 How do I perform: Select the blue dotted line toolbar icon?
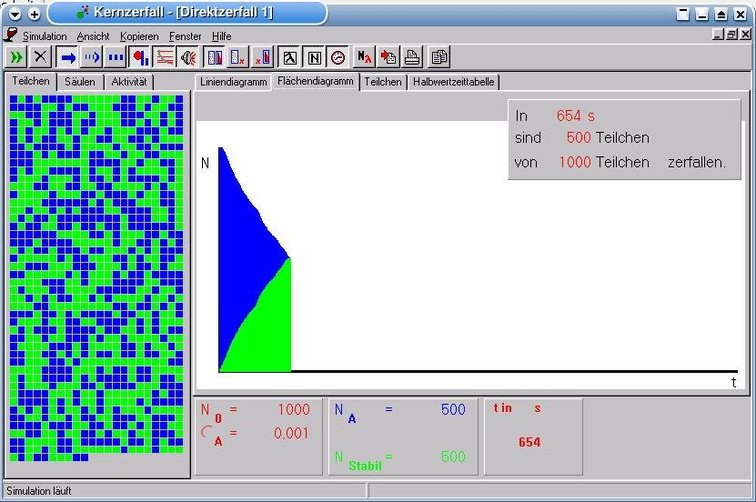pyautogui.click(x=116, y=57)
